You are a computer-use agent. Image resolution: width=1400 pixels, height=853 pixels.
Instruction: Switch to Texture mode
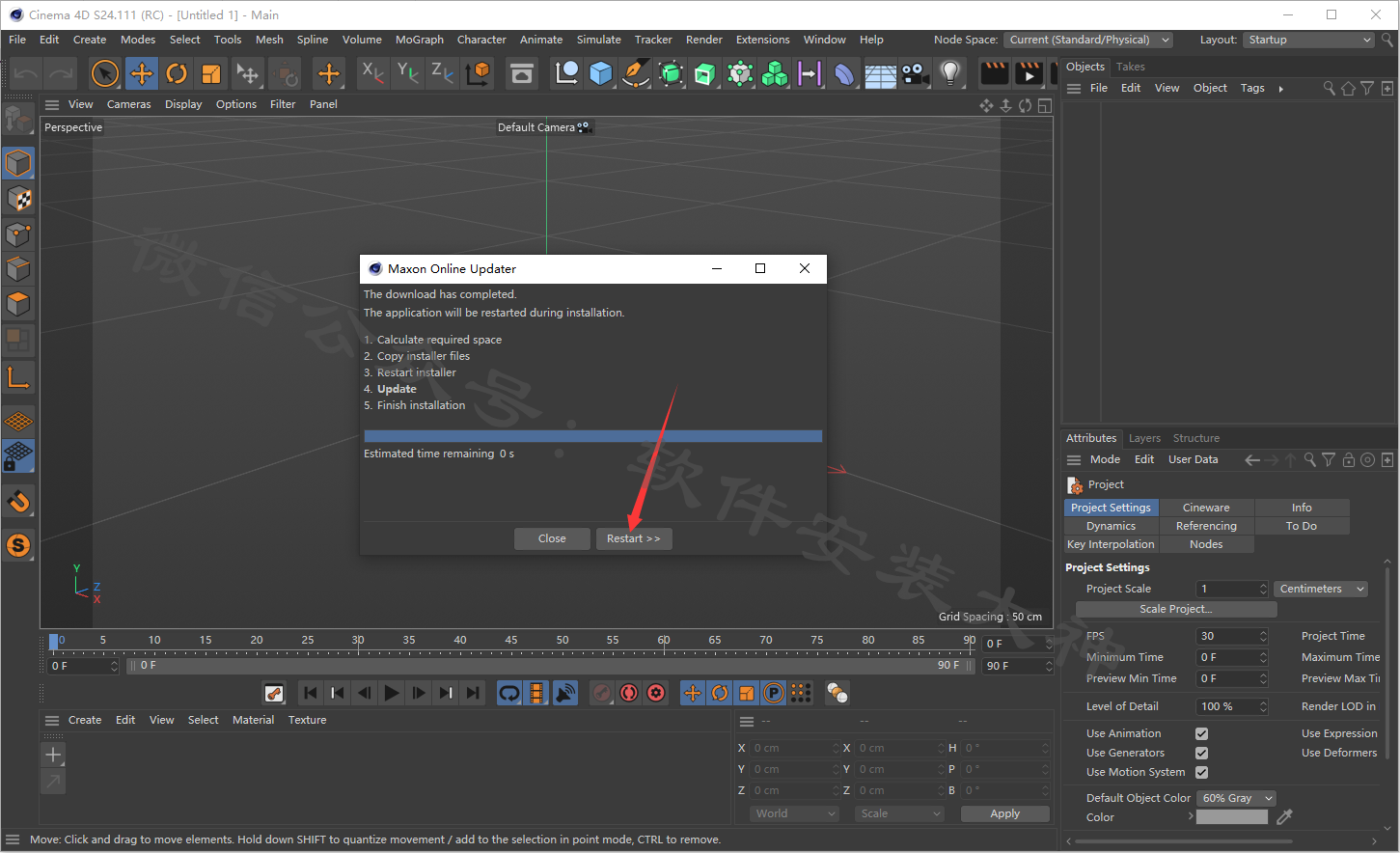point(18,200)
